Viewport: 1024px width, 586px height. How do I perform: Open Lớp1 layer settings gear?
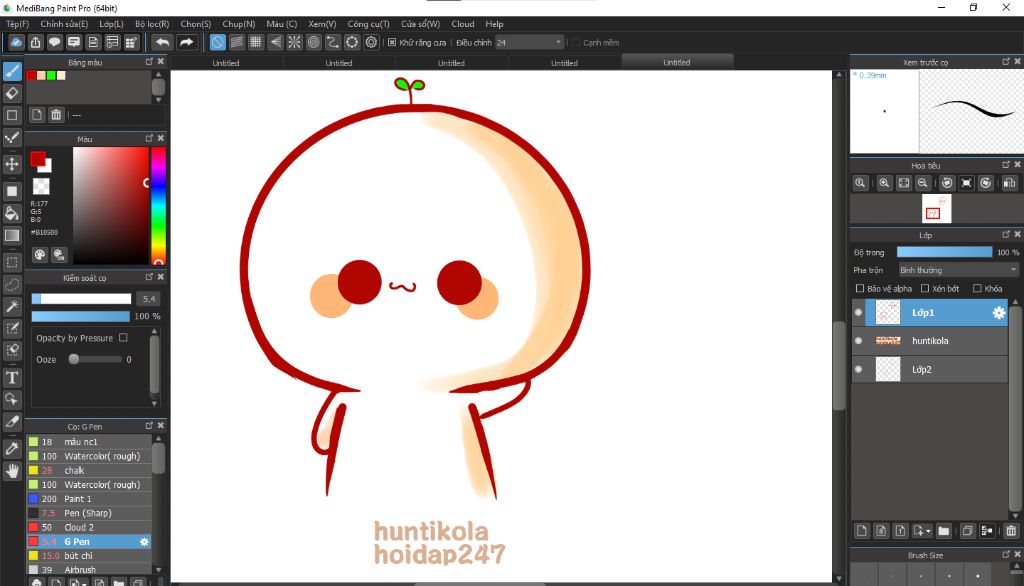[999, 313]
